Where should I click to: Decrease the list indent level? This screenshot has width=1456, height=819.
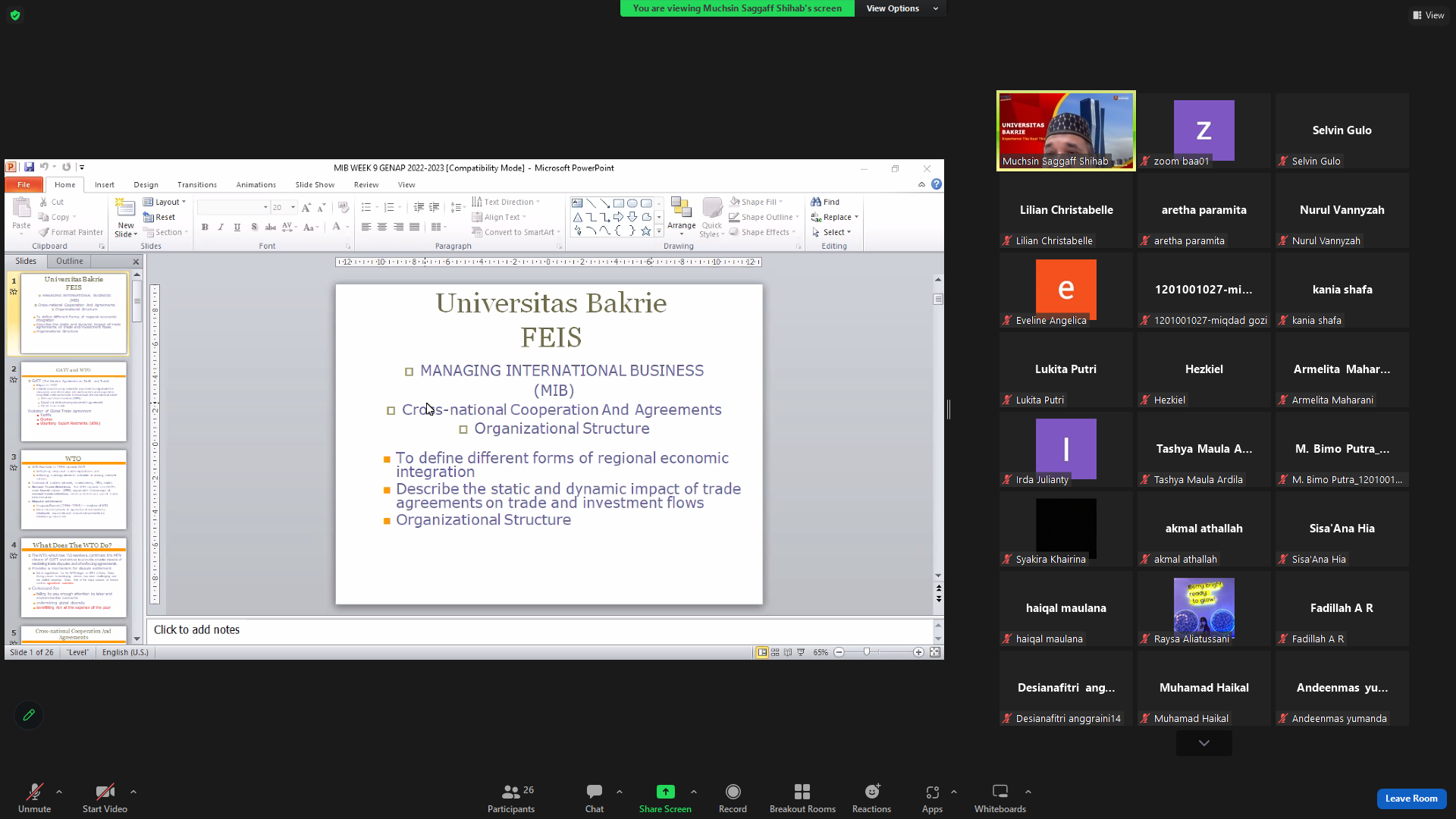[x=419, y=207]
